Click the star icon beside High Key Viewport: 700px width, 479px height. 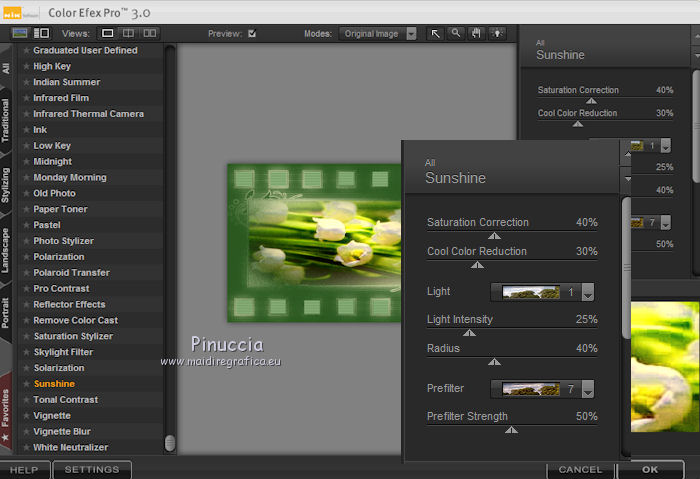click(x=26, y=66)
